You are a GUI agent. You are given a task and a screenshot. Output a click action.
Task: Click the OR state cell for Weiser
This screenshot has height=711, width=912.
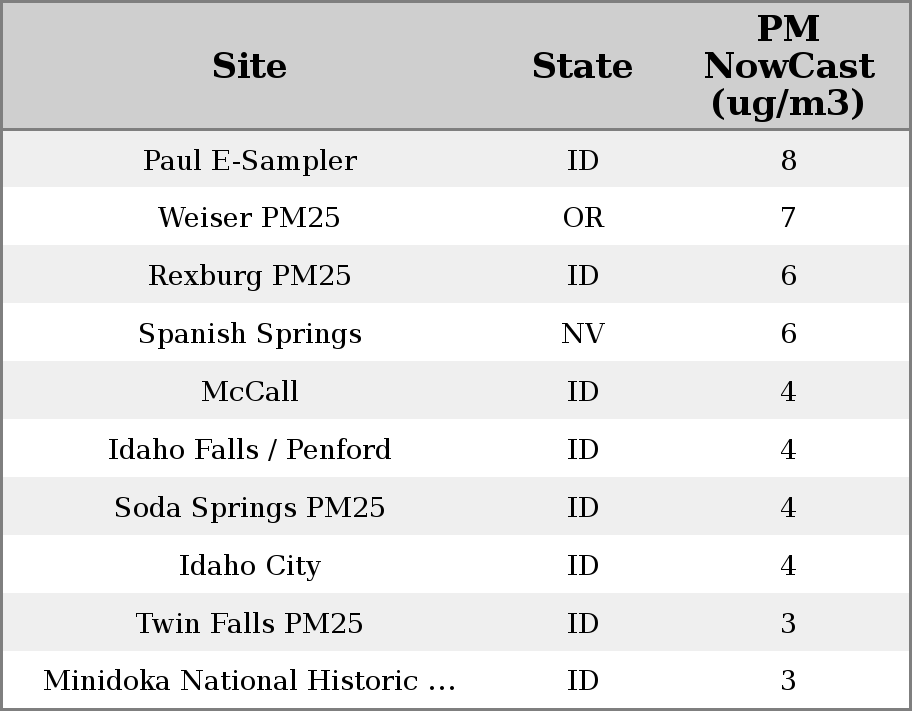pos(583,218)
